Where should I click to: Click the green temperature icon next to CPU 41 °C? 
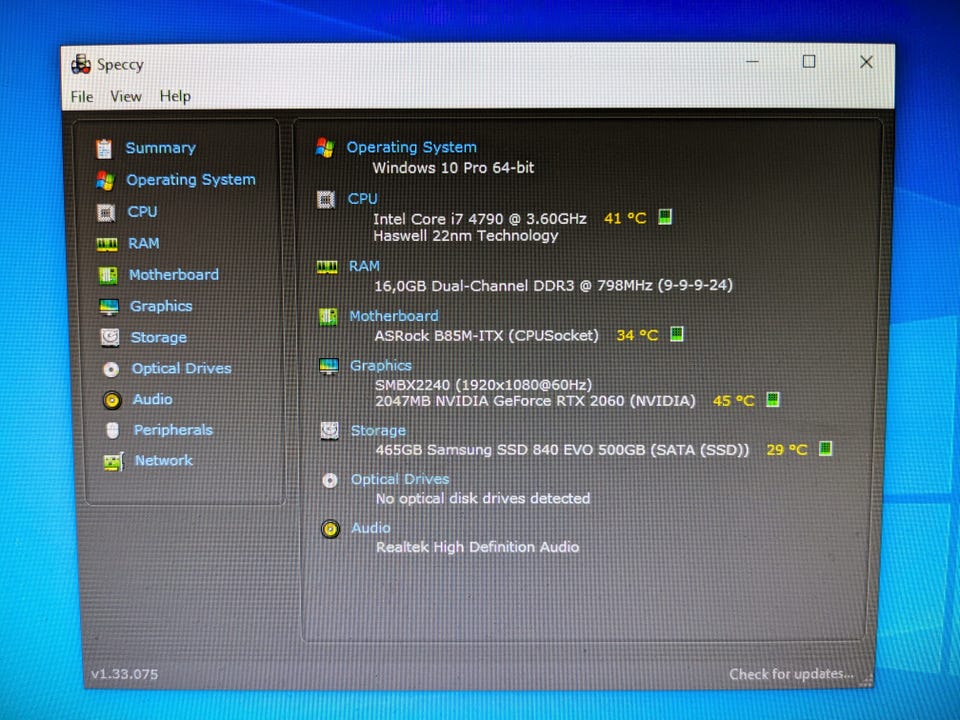click(x=665, y=217)
